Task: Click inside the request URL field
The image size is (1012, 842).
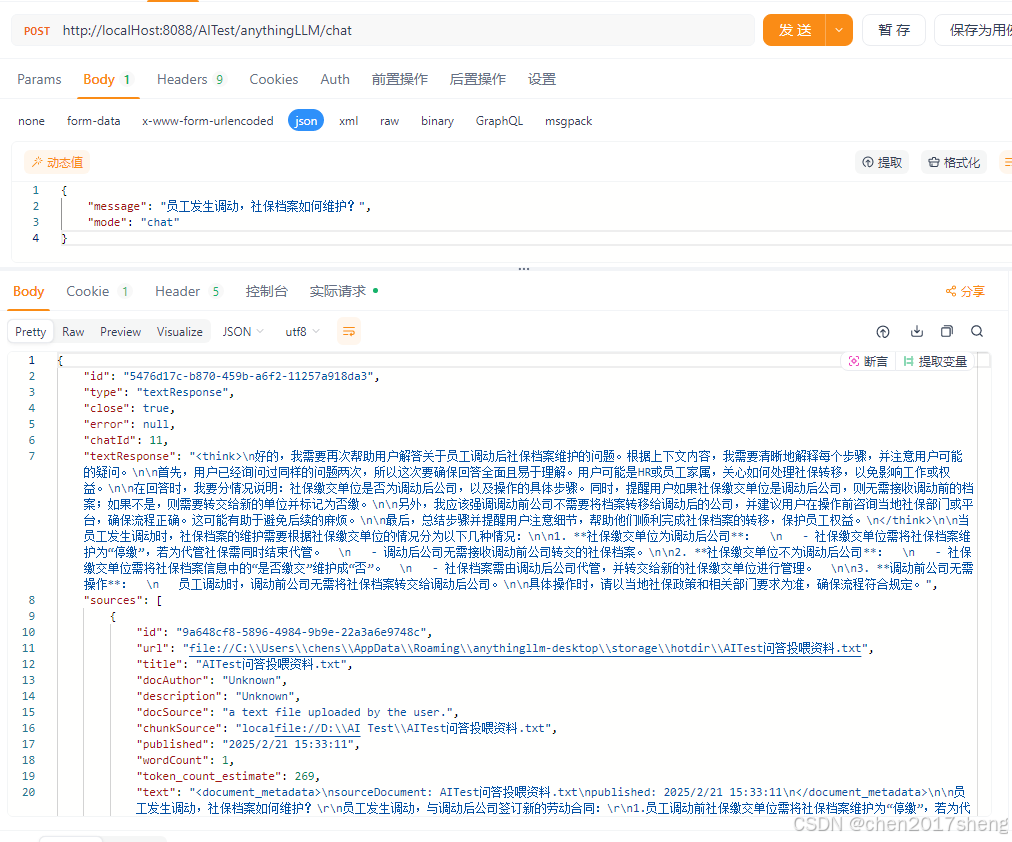Action: click(400, 30)
